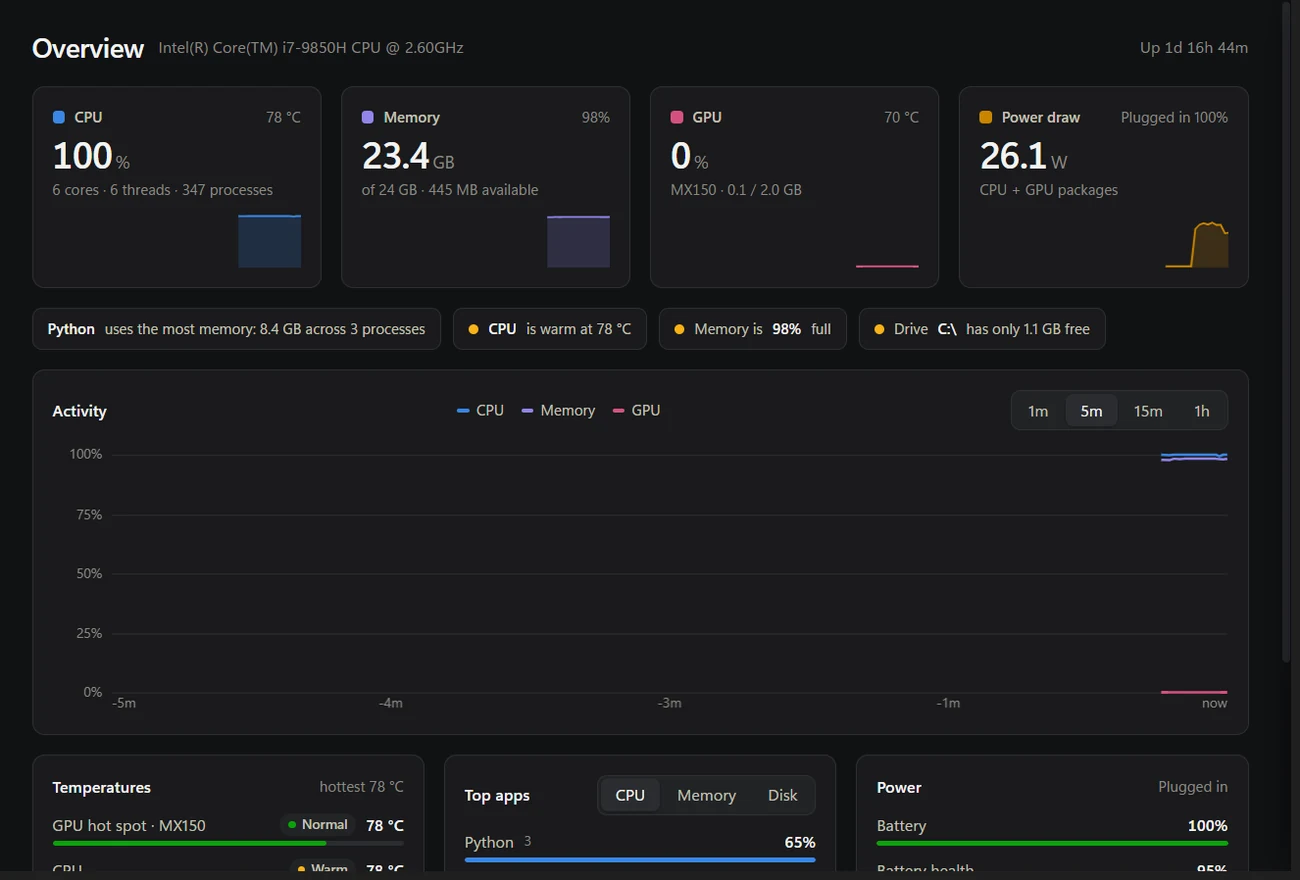Click the purple Memory card icon

[368, 117]
